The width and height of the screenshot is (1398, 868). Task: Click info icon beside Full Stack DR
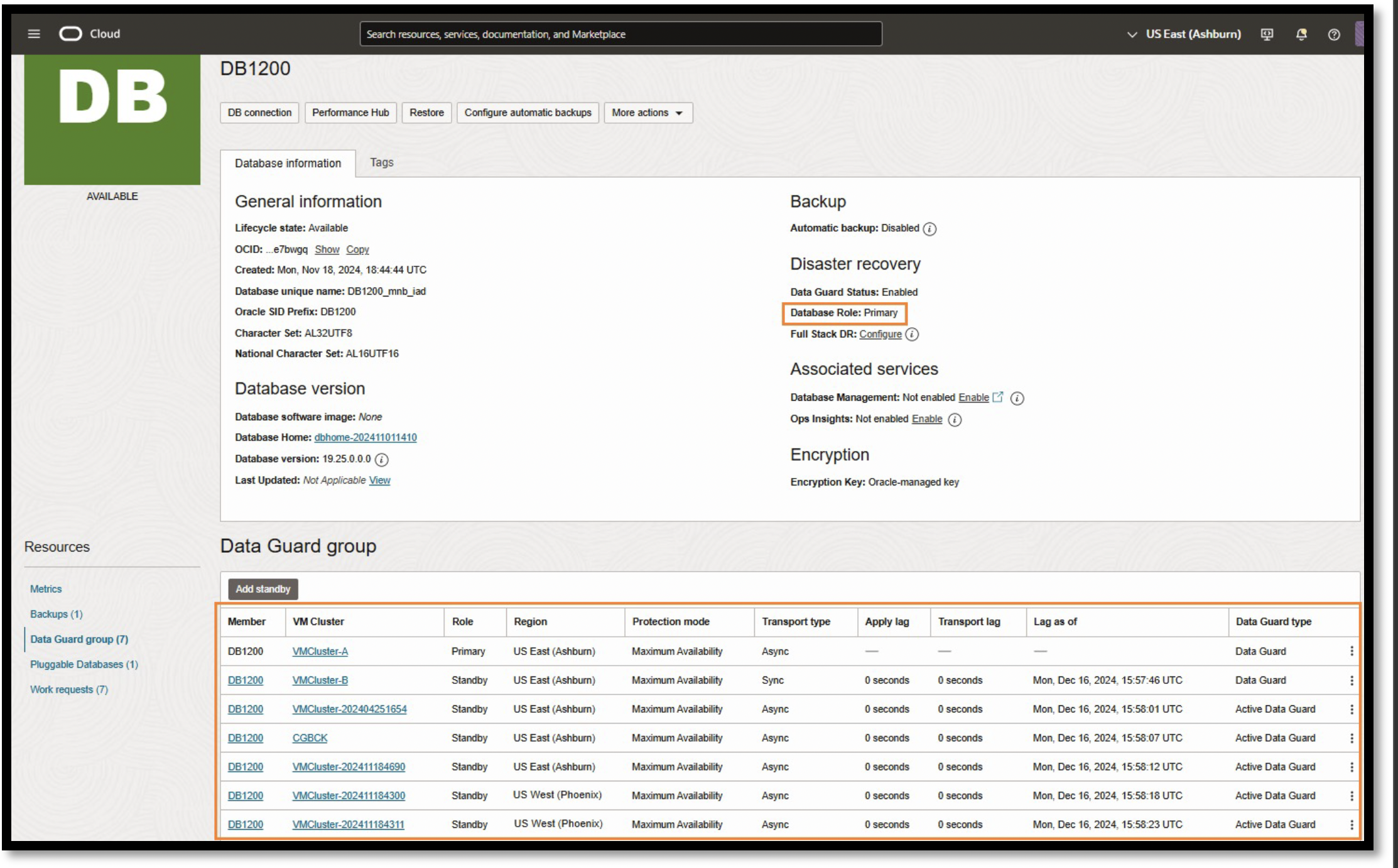point(913,335)
